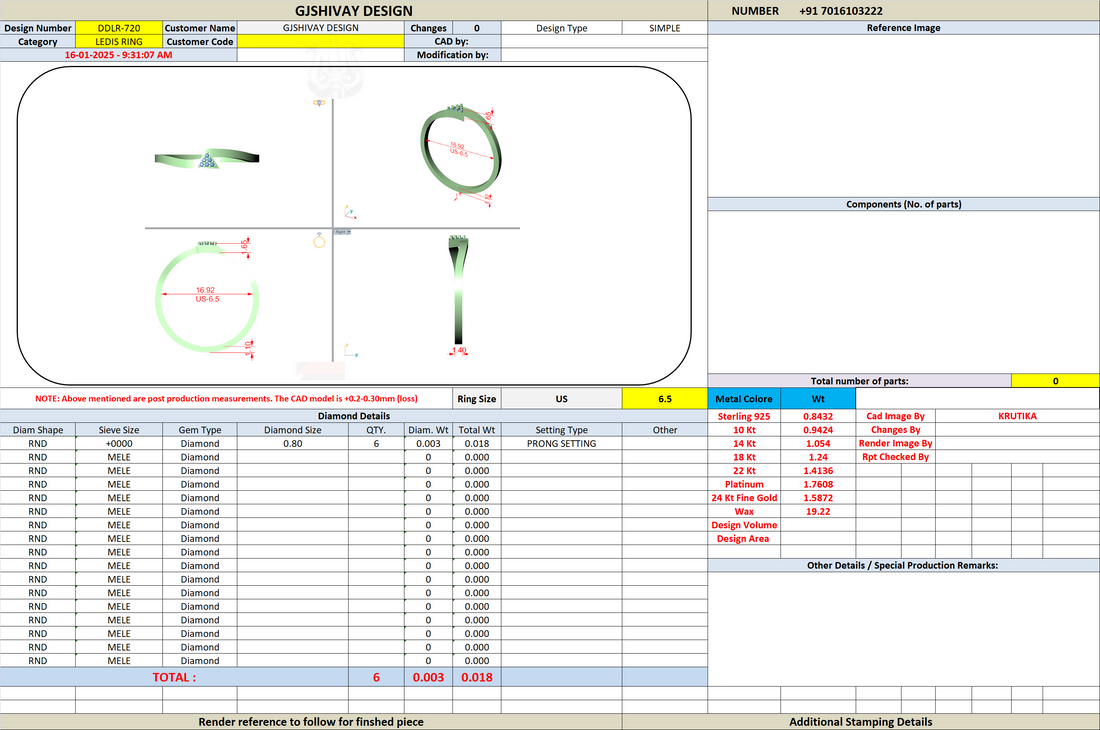This screenshot has width=1100, height=730.
Task: Click the 'Render Image By' label
Action: click(x=895, y=443)
